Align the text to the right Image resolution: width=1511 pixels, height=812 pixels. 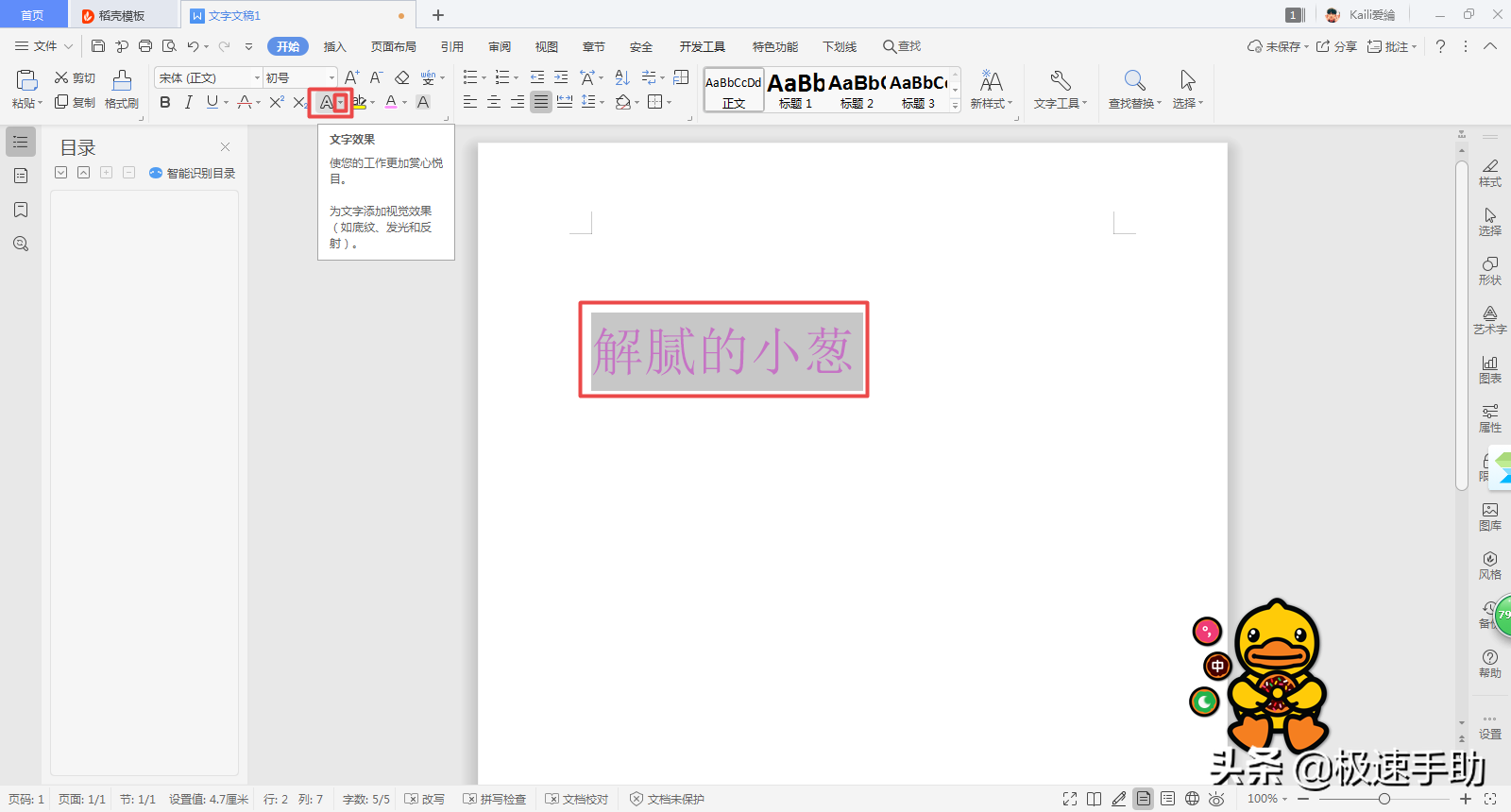(x=518, y=102)
